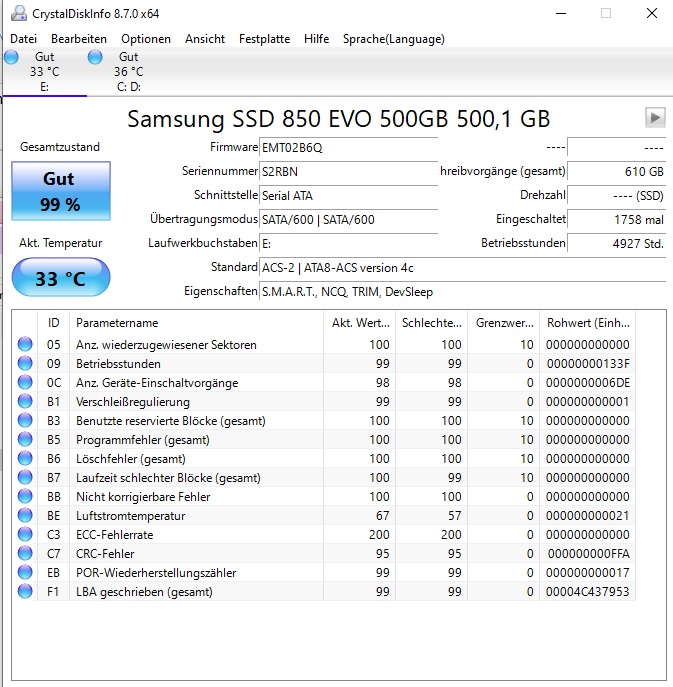
Task: Click raw value 0000000006DE
Action: point(588,383)
